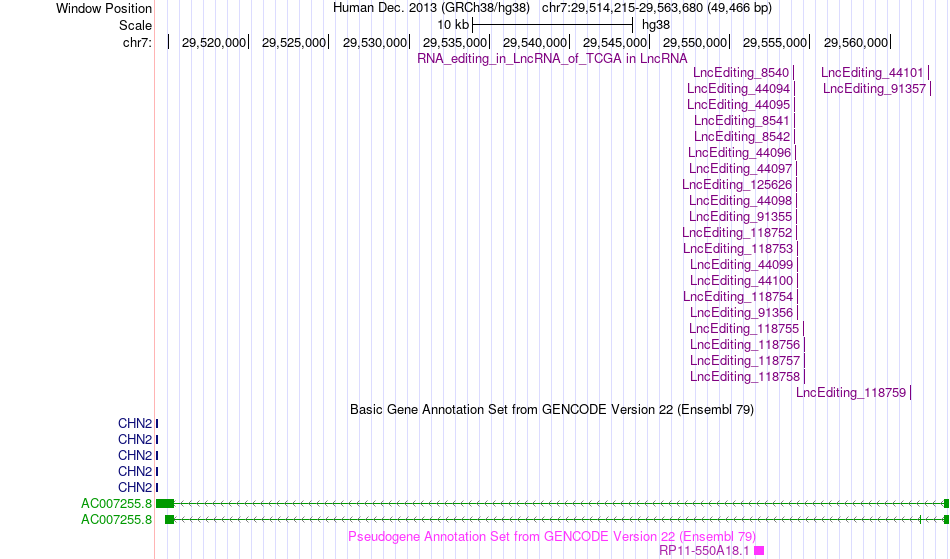Click the Pseudogene Annotation Set GENCODE title
Screen dimensions: 950x559
pos(552,537)
